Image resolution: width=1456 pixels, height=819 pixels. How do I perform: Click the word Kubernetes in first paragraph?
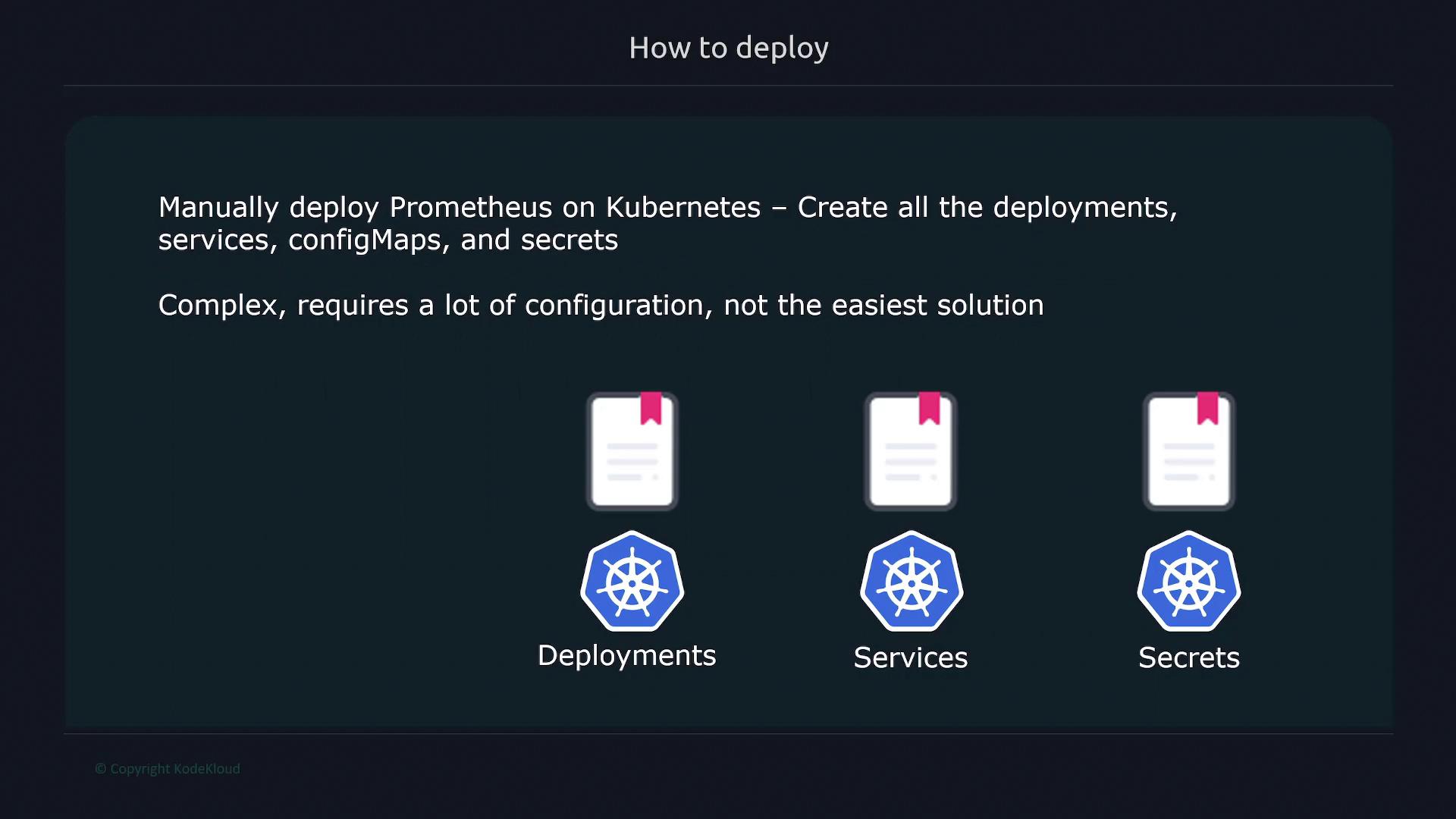click(682, 207)
